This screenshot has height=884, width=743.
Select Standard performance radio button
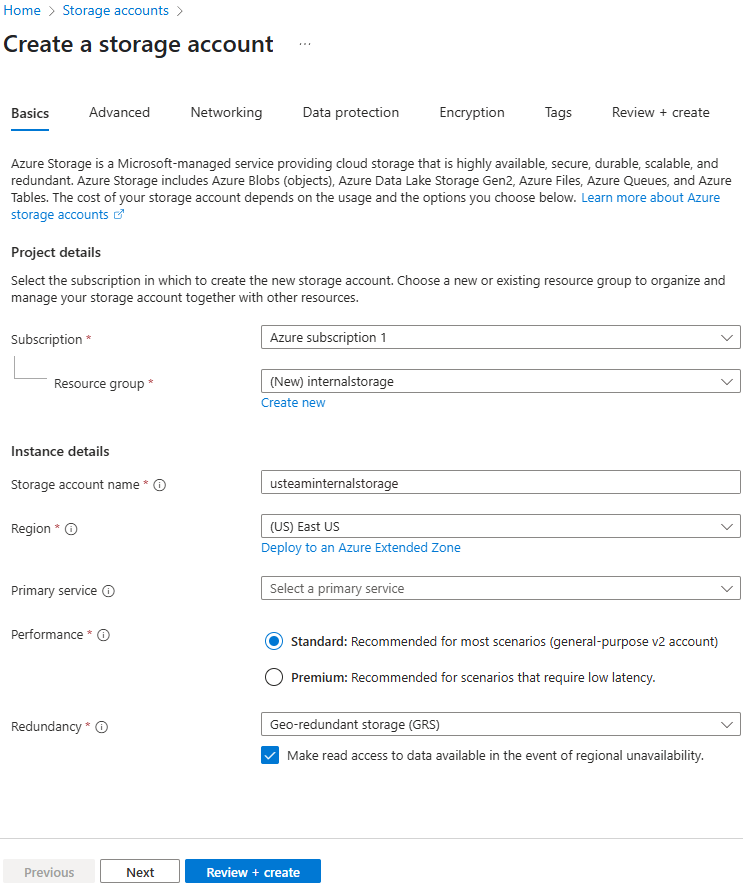[274, 641]
